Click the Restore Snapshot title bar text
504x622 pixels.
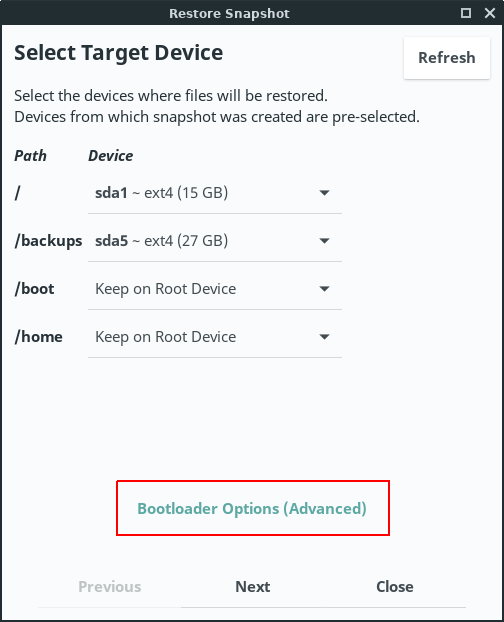(x=229, y=13)
